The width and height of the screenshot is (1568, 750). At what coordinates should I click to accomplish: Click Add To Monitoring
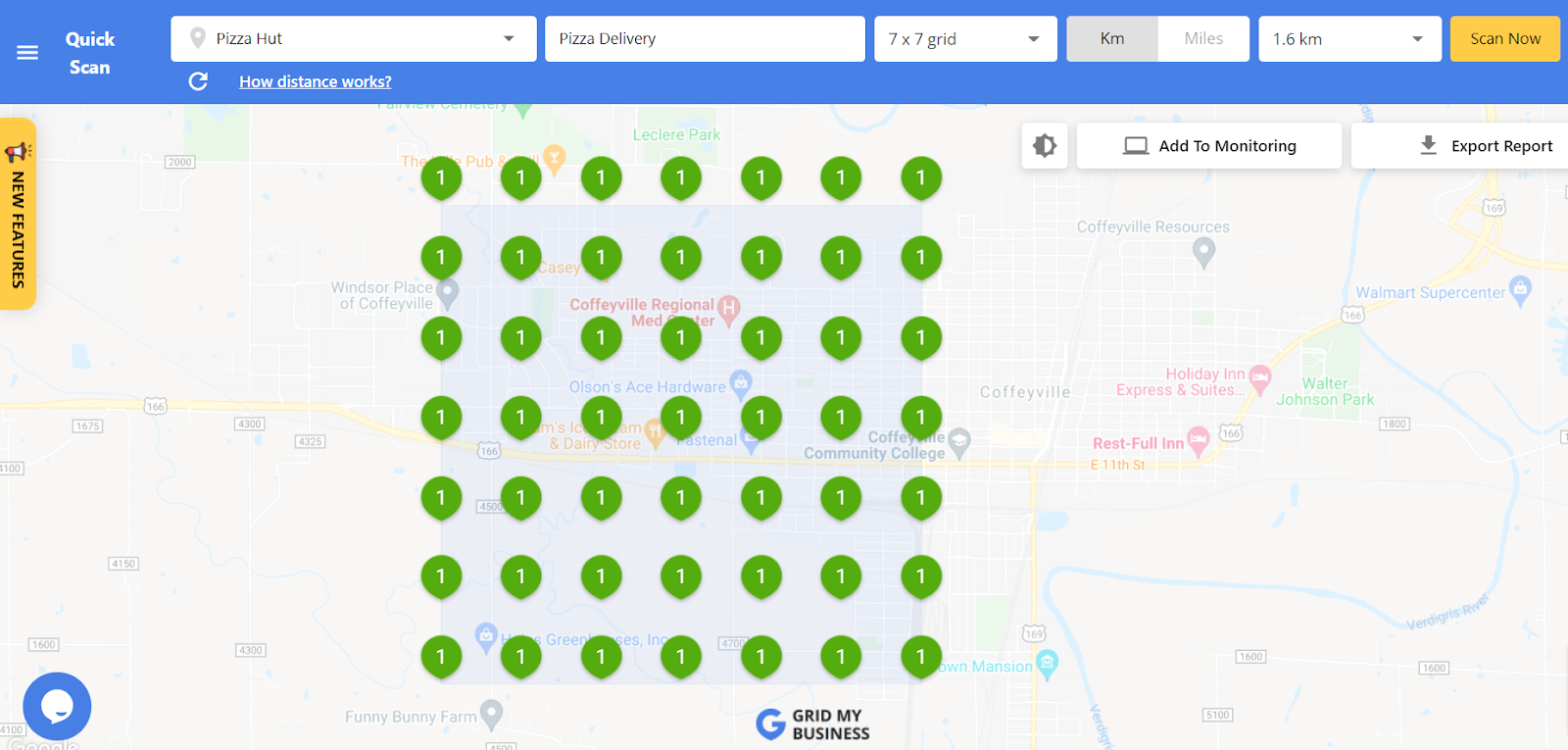[1209, 145]
